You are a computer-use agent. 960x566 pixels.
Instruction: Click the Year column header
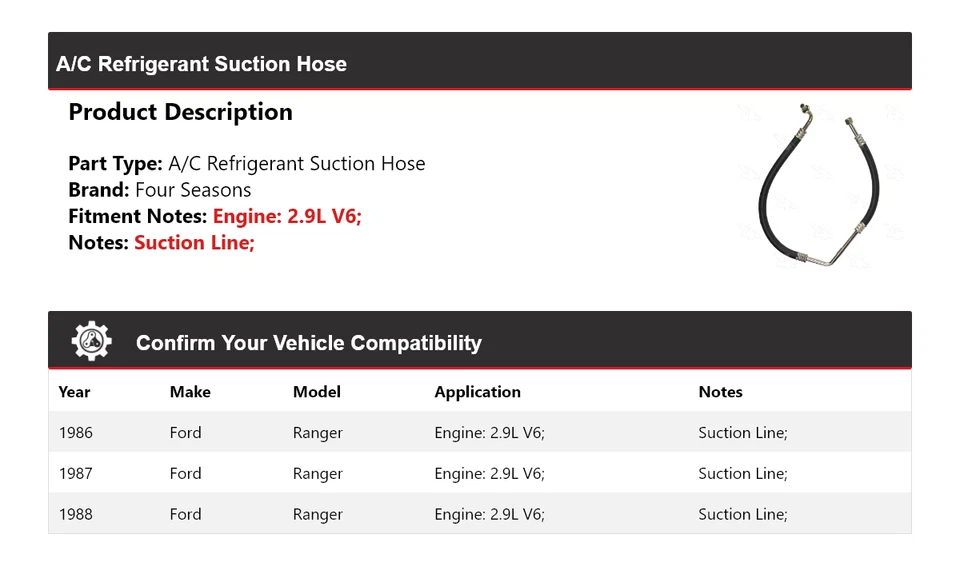74,392
